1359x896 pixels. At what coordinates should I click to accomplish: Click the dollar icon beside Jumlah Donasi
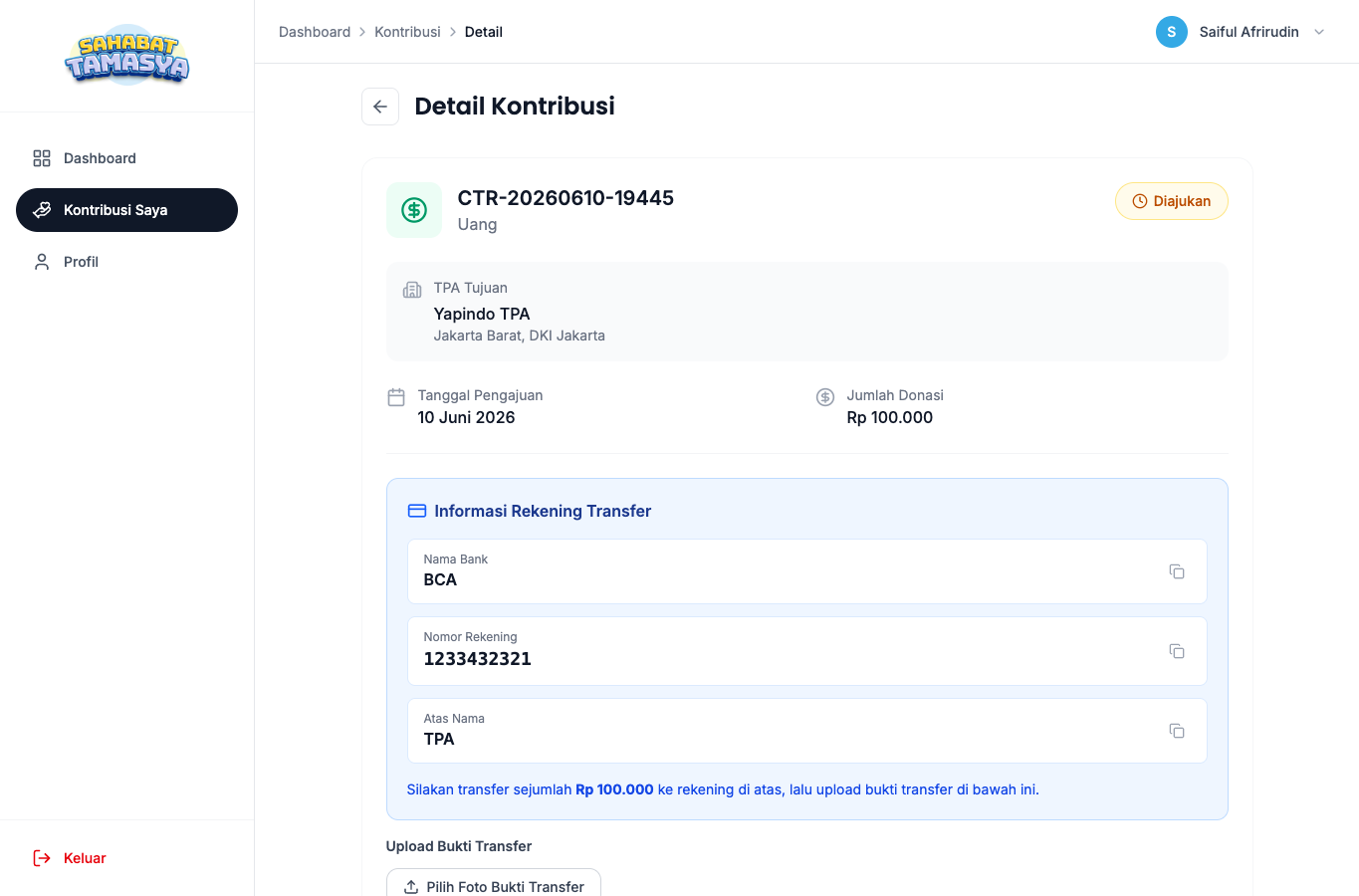pos(825,397)
